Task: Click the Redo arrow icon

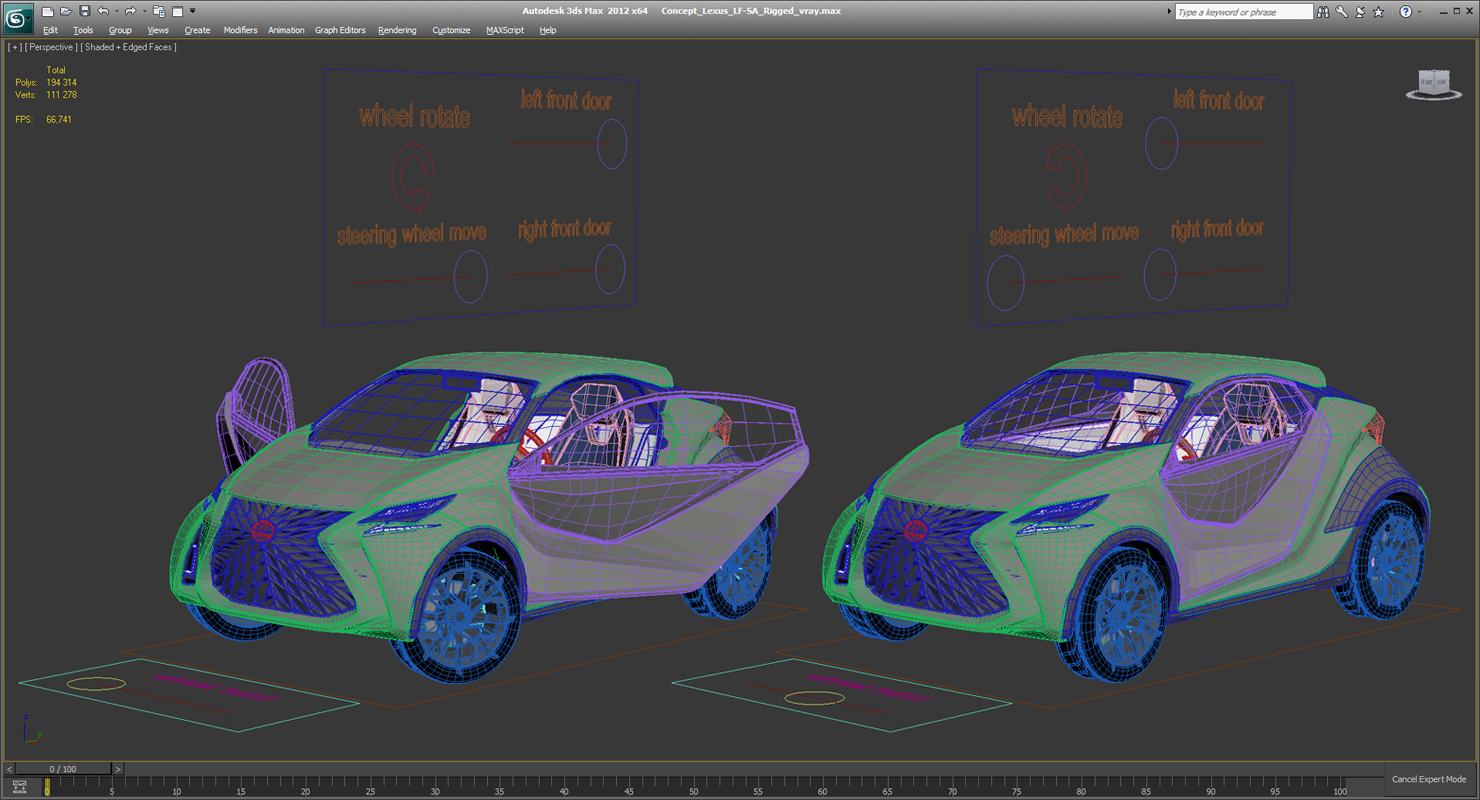Action: 129,12
